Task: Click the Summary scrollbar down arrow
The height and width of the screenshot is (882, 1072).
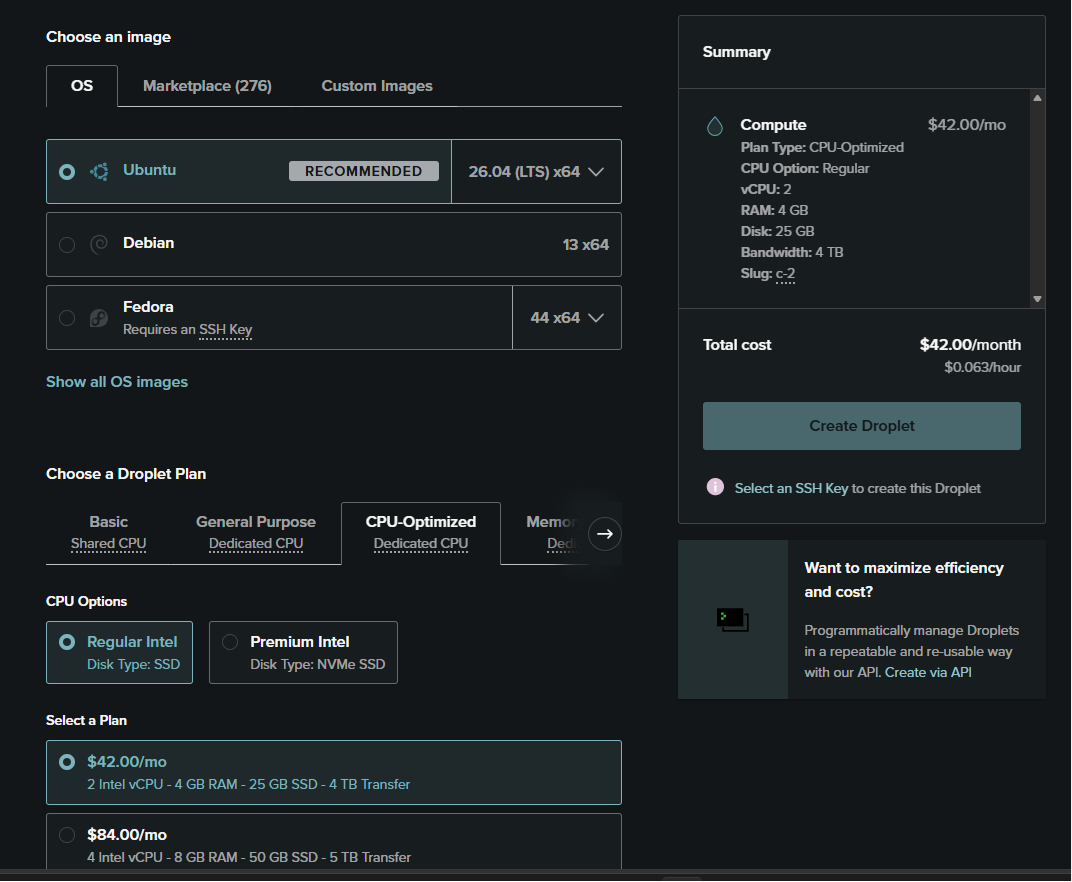Action: pos(1037,299)
